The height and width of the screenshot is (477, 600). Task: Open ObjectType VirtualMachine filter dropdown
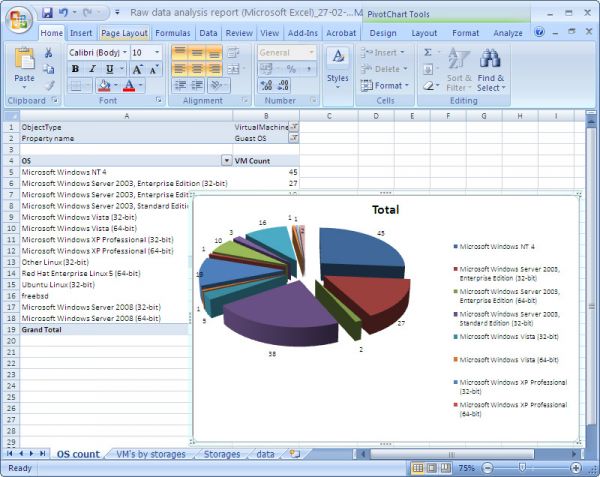pos(293,127)
